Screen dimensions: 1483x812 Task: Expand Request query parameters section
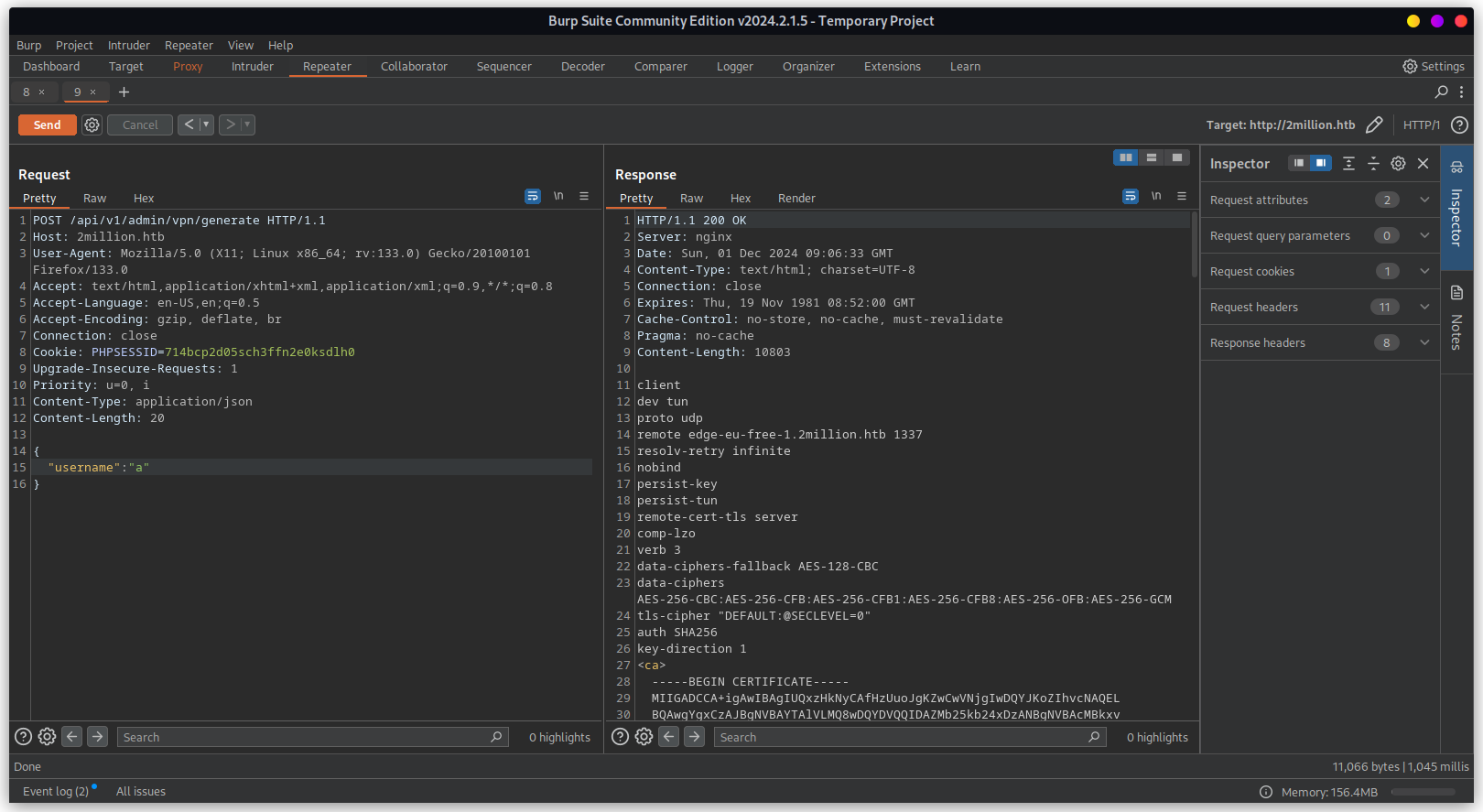point(1320,235)
